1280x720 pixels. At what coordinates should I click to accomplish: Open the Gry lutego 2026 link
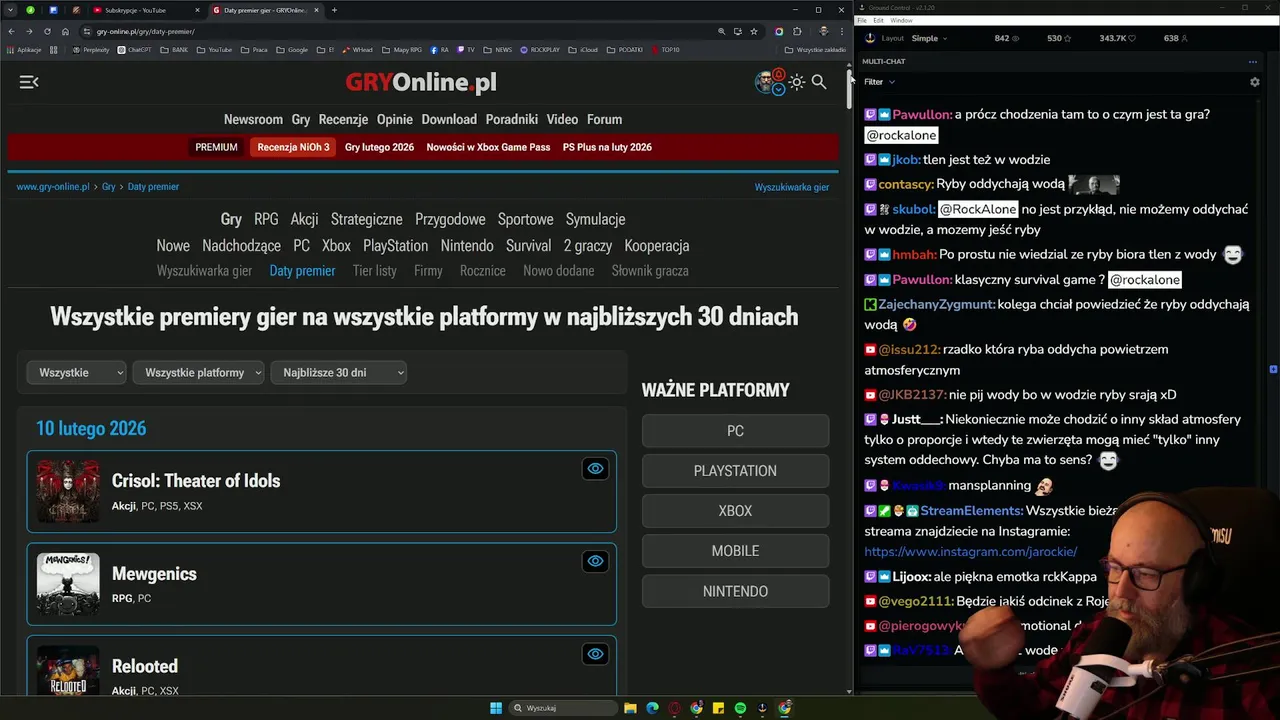379,147
